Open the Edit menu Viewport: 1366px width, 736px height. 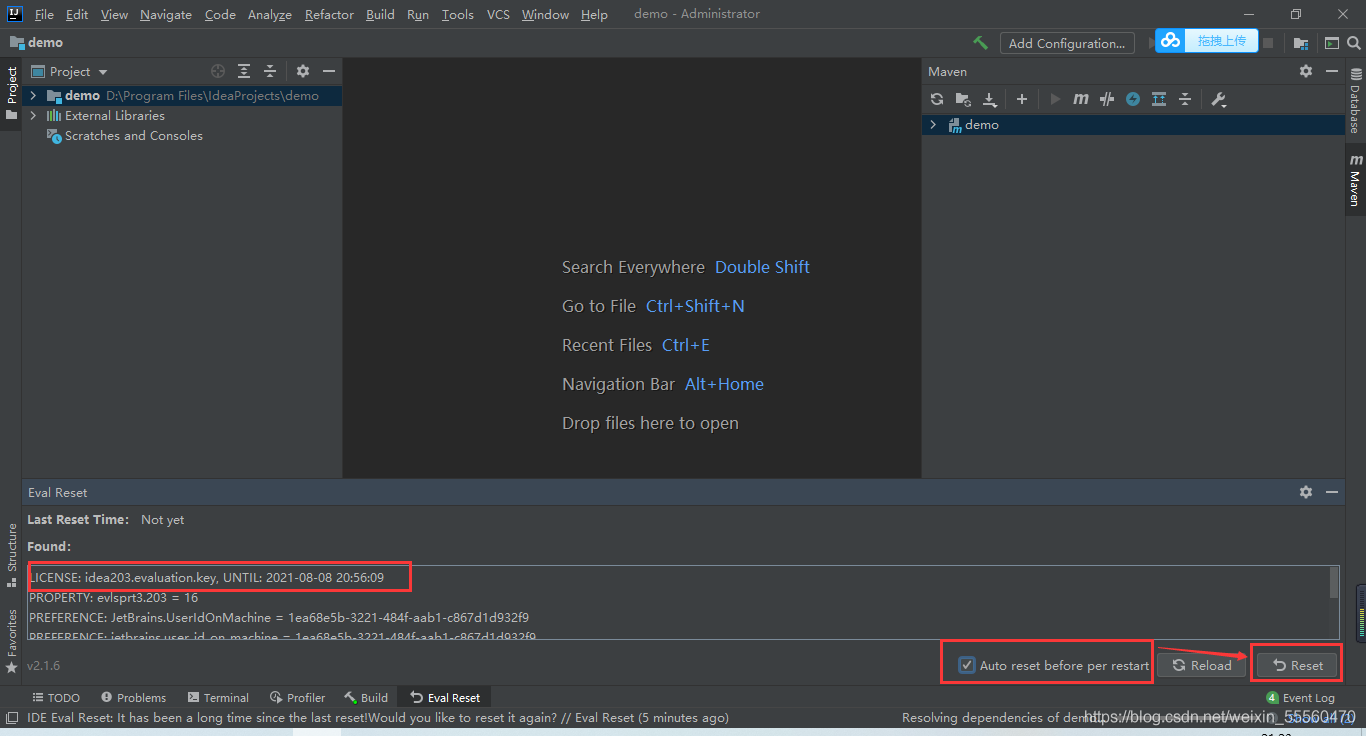click(x=77, y=14)
